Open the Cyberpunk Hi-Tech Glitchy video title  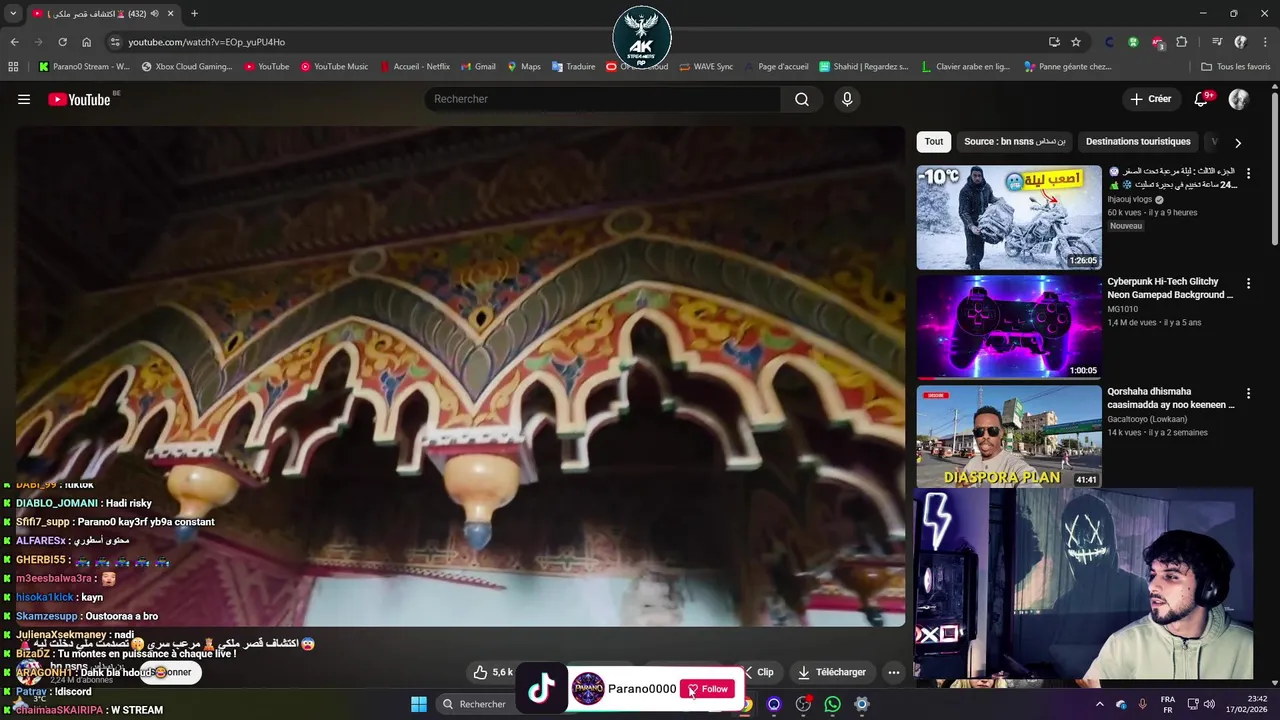tap(1170, 288)
